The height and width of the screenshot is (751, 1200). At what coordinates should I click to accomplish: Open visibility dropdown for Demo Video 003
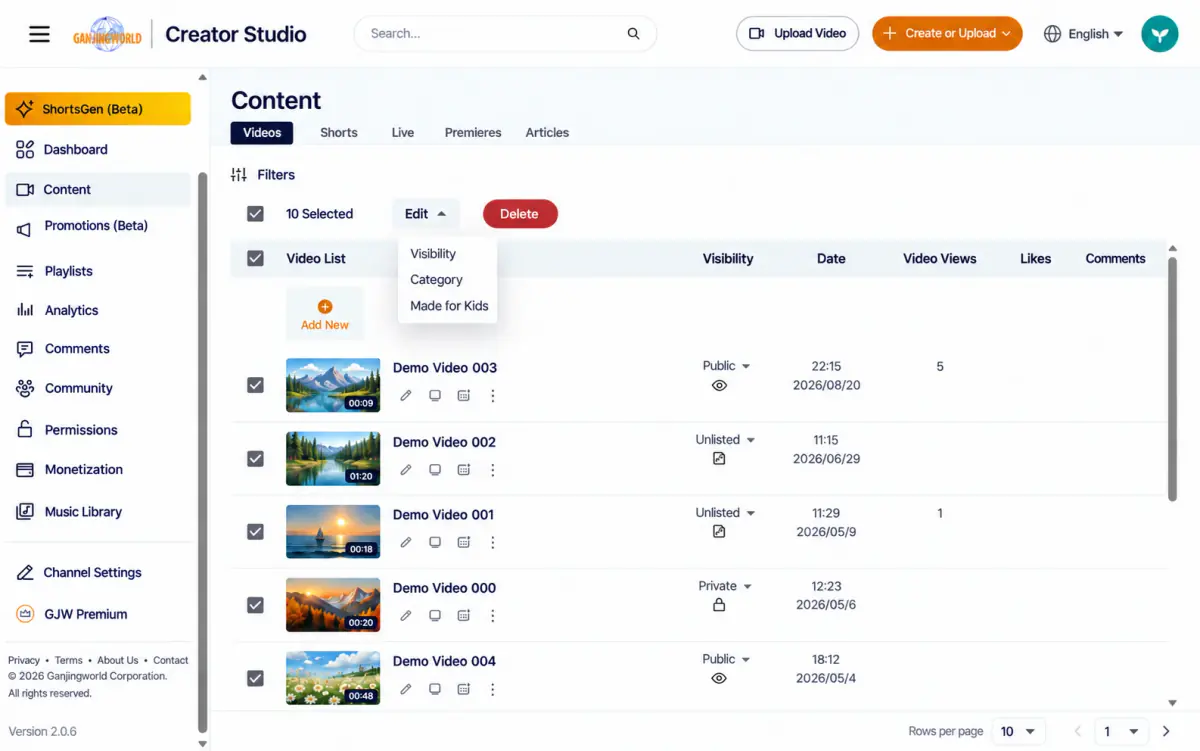click(x=727, y=366)
